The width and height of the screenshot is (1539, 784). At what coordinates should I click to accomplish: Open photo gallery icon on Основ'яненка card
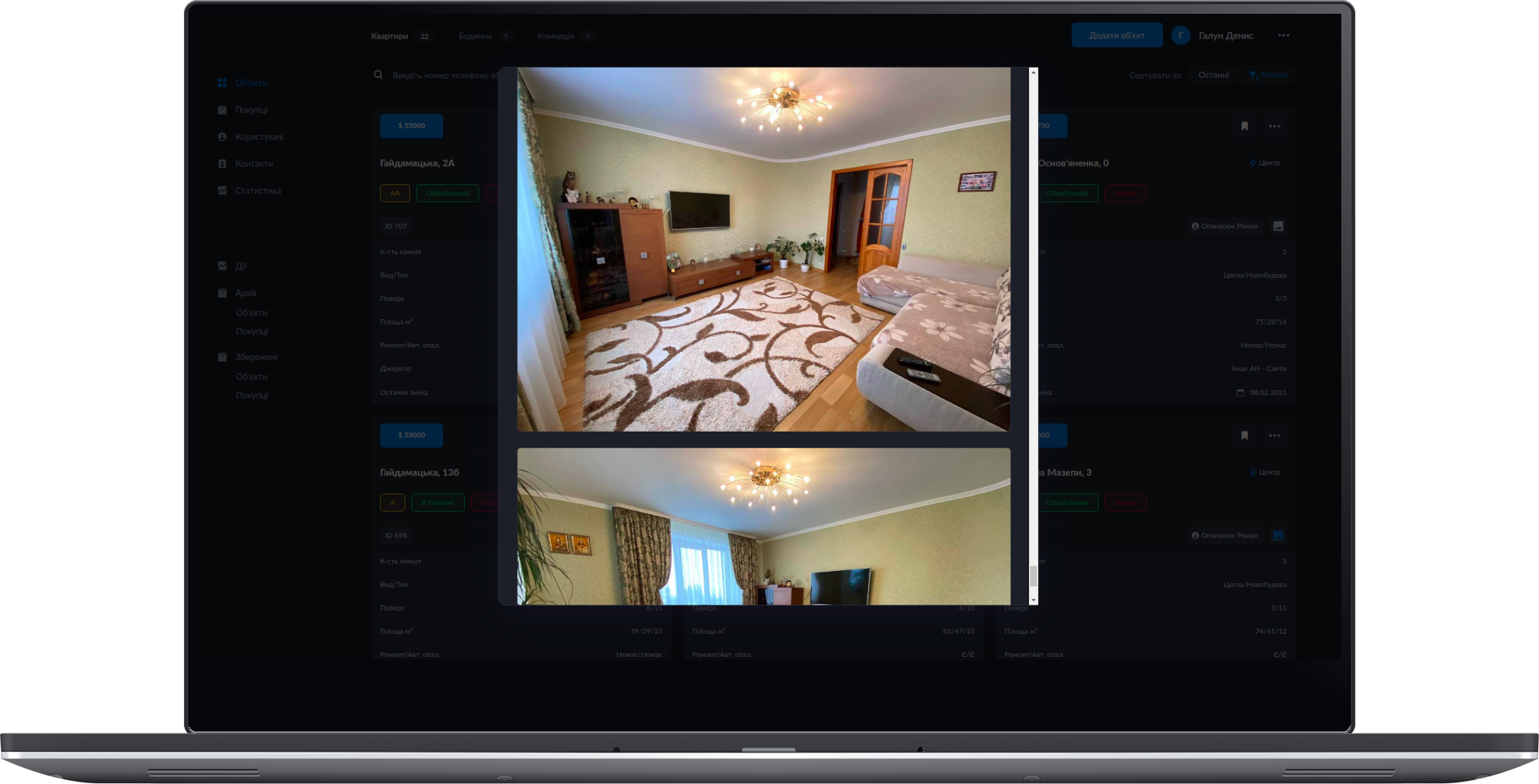pos(1278,226)
